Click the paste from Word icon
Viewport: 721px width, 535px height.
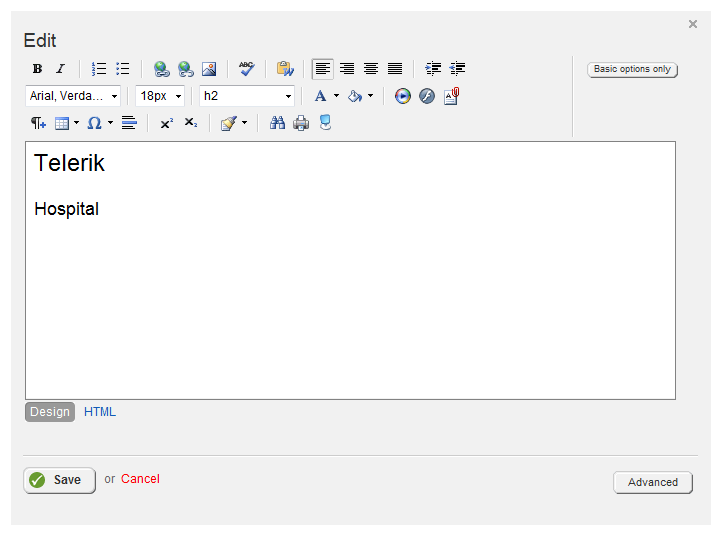pos(285,69)
